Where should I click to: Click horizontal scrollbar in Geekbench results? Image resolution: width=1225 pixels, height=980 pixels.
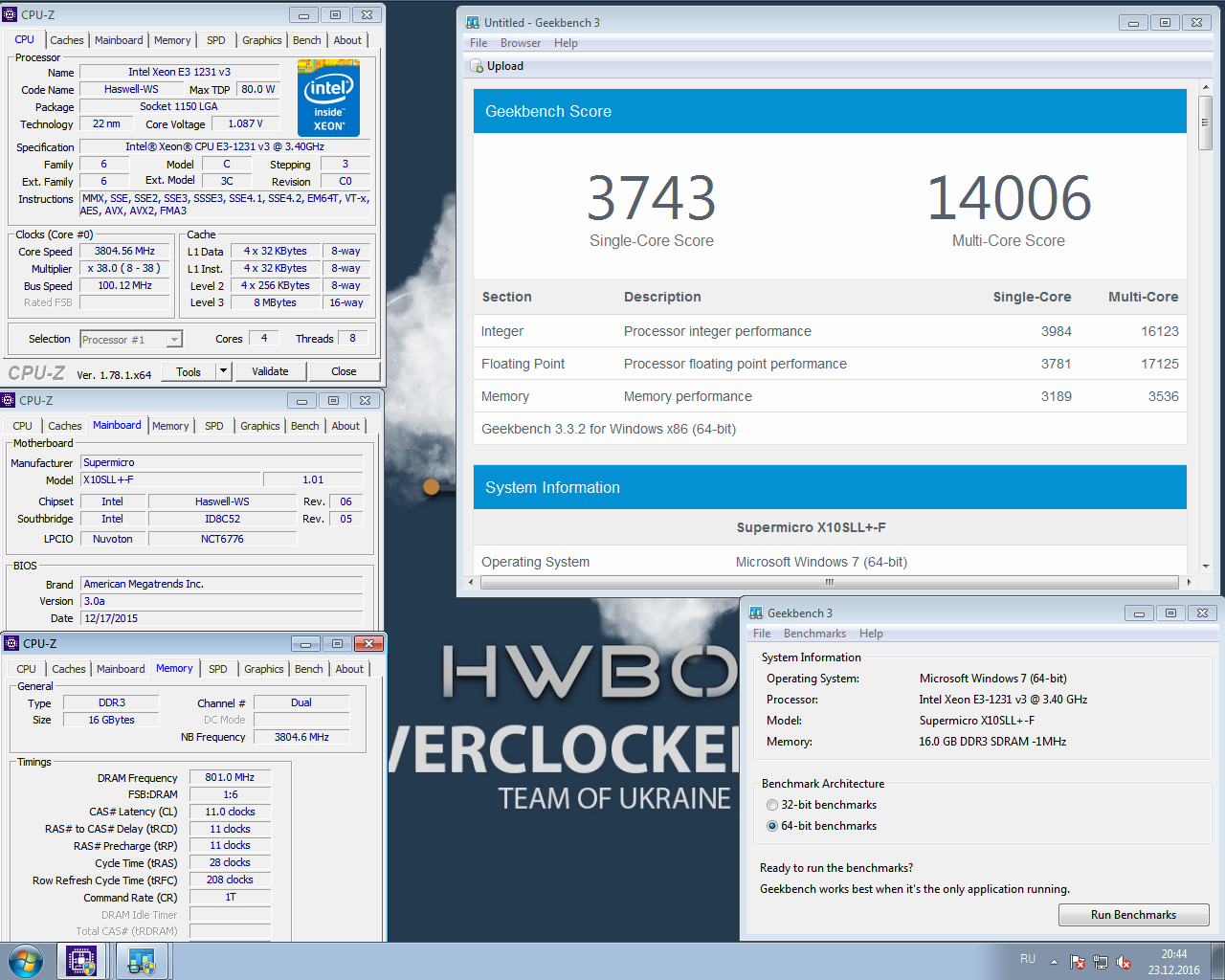tap(829, 582)
